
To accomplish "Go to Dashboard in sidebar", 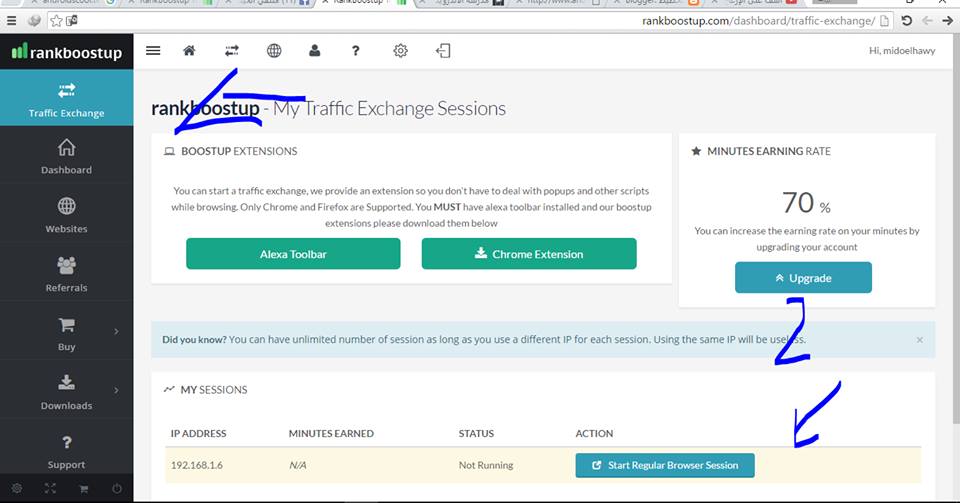I will [x=66, y=157].
